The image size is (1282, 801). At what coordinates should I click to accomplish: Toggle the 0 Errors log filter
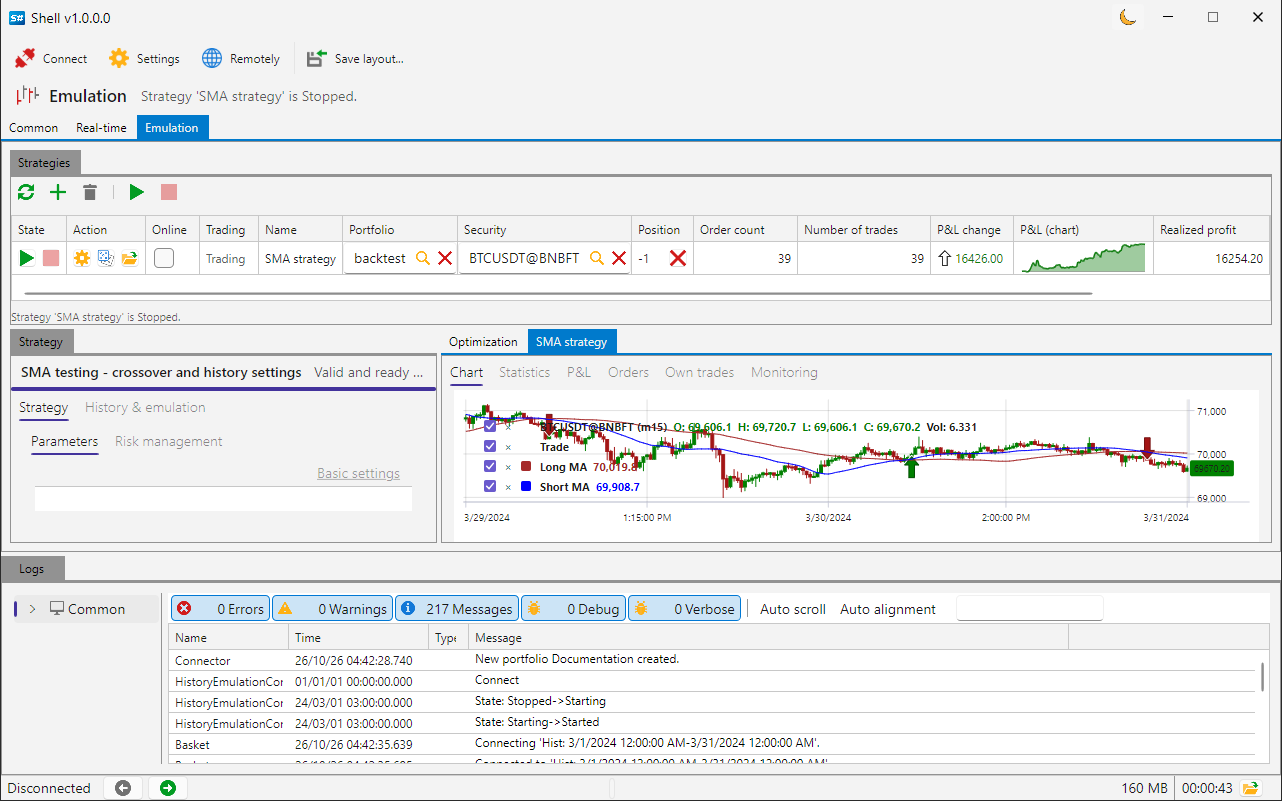(220, 608)
